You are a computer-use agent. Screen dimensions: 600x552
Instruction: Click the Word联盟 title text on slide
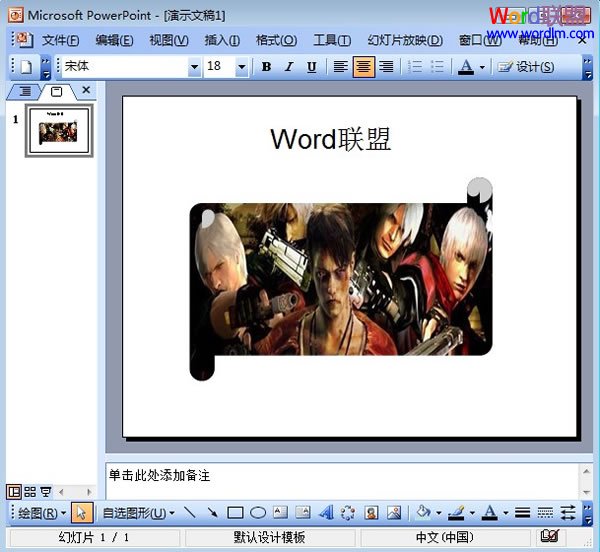click(x=331, y=139)
